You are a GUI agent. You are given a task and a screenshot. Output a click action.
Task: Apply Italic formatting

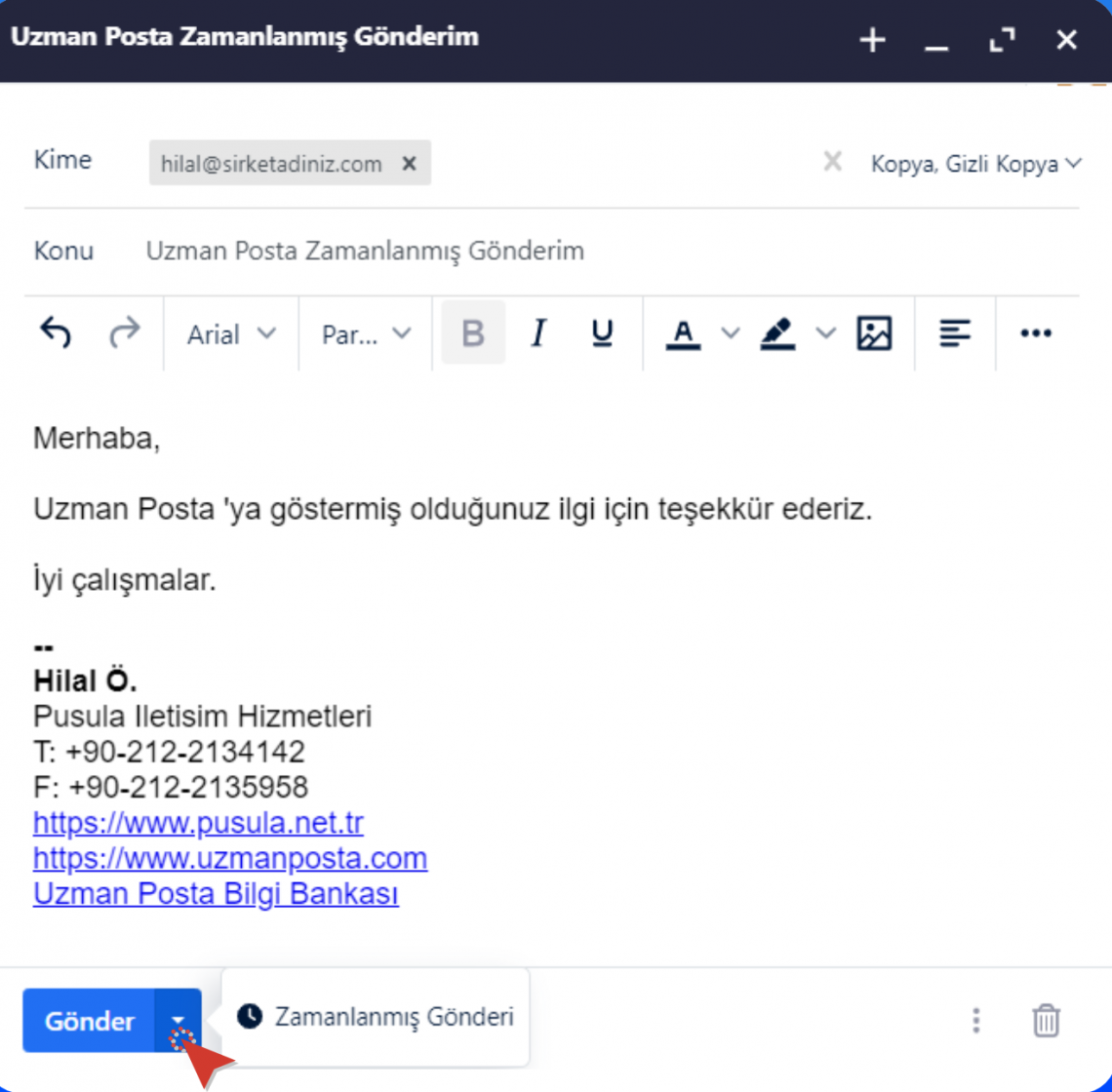coord(537,333)
